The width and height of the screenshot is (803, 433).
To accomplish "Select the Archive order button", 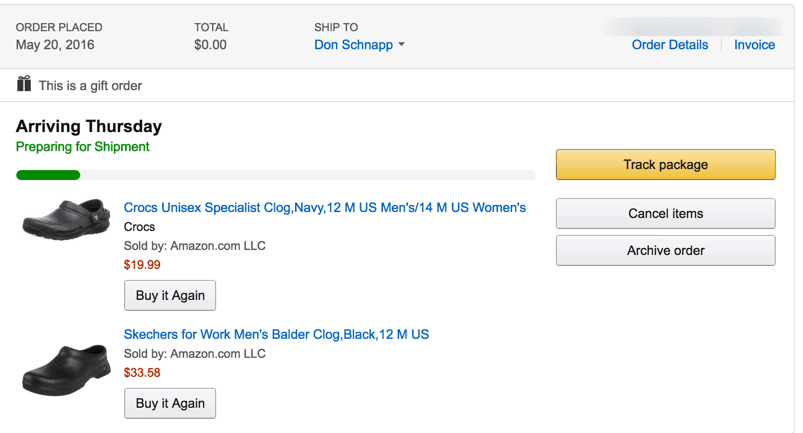I will 665,250.
